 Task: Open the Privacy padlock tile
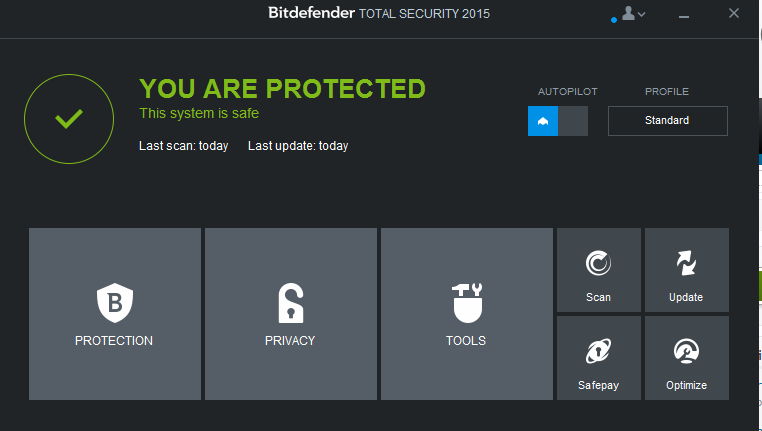click(x=290, y=313)
